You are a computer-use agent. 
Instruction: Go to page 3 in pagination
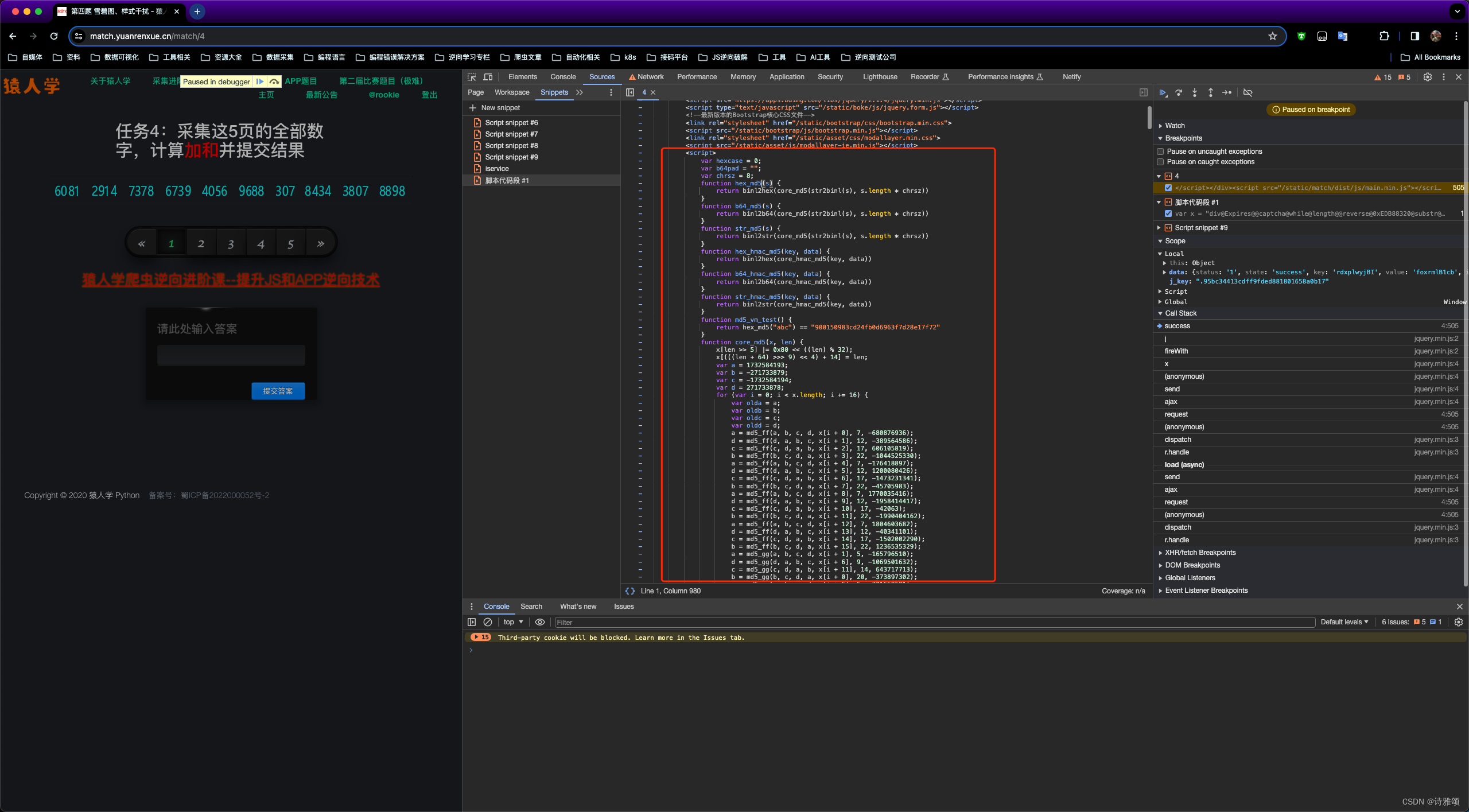point(231,244)
